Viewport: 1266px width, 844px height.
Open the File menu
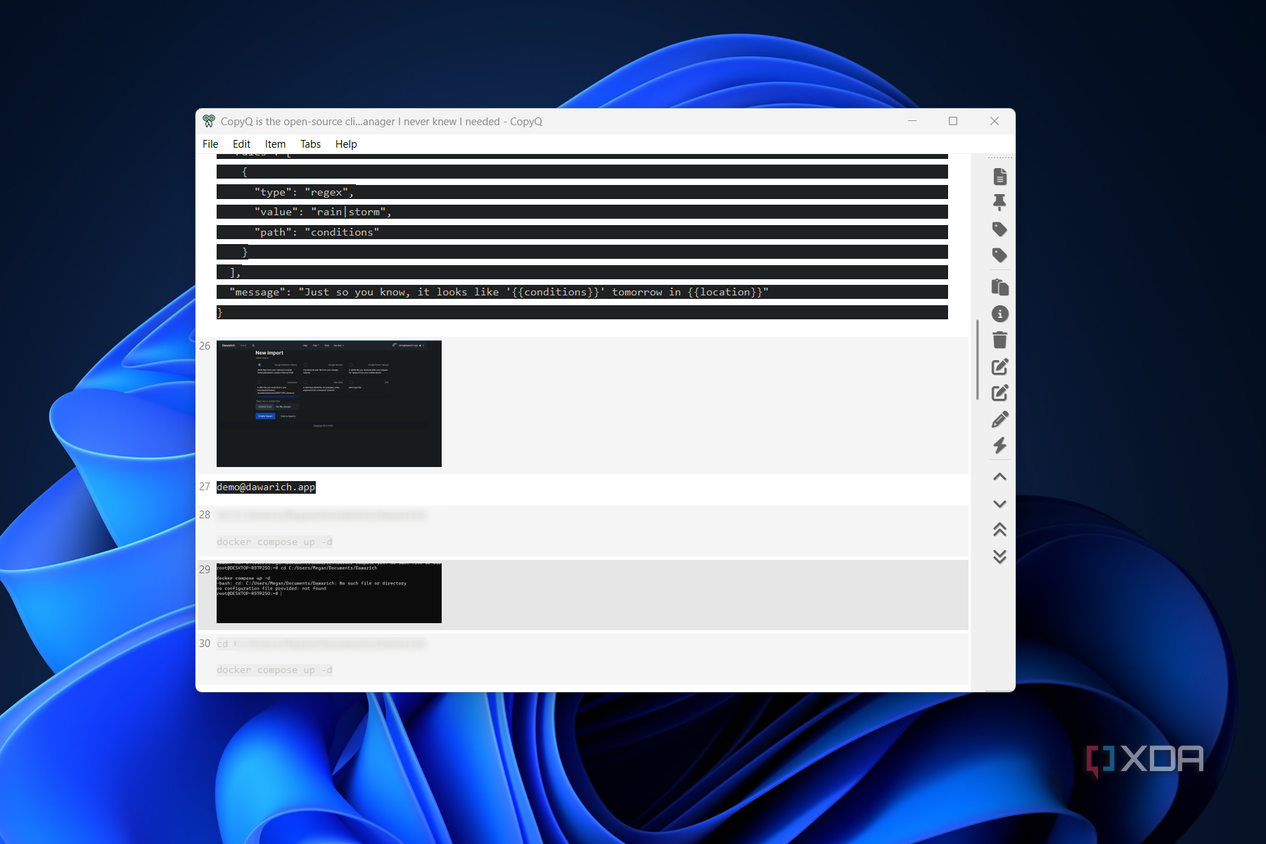pos(210,144)
